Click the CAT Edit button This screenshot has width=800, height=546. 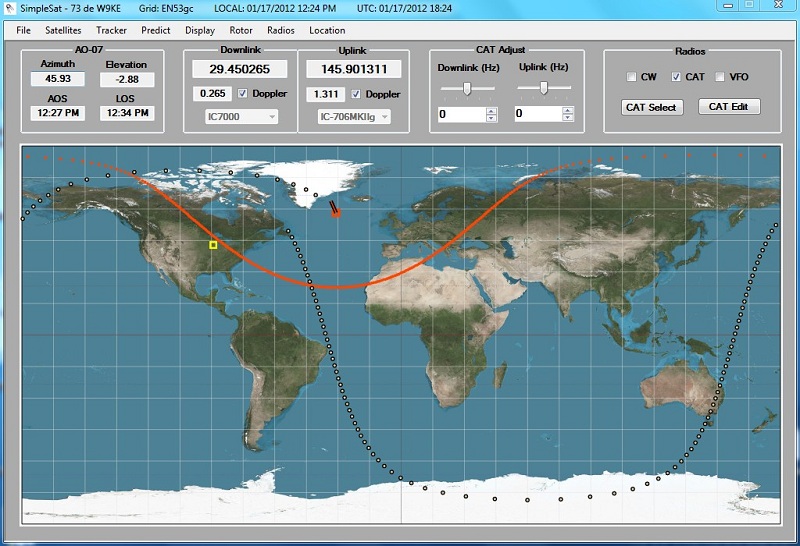coord(729,107)
